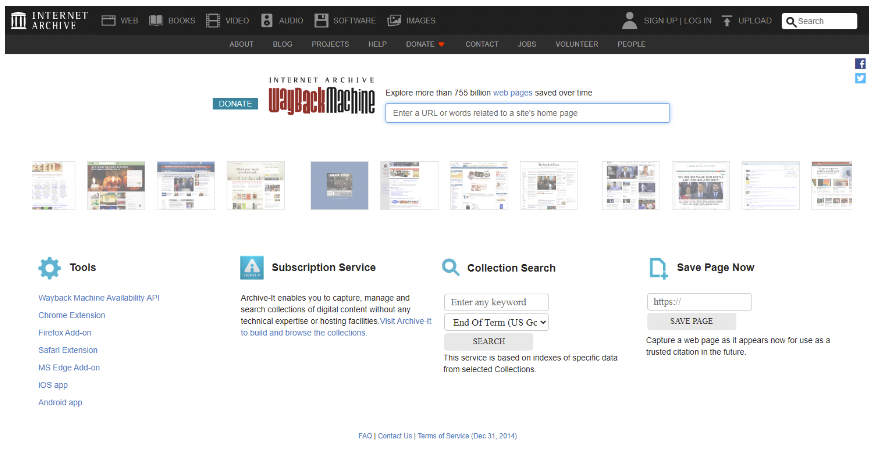Click the Upload arrow icon
874x467 pixels.
(727, 20)
